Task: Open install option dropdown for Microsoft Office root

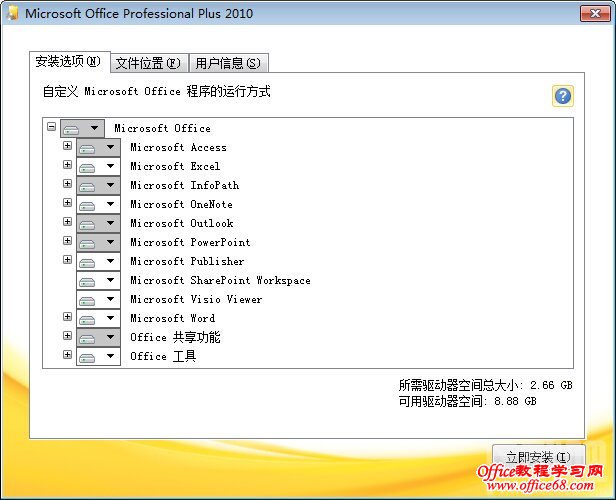Action: pyautogui.click(x=82, y=128)
